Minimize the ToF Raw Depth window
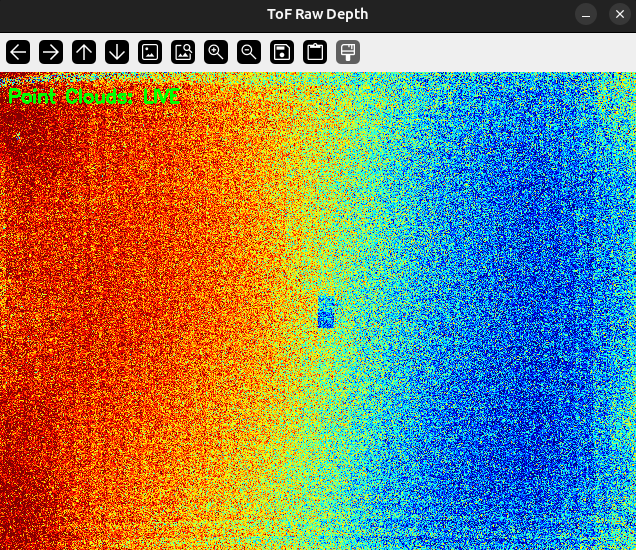Viewport: 636px width, 550px height. (585, 14)
